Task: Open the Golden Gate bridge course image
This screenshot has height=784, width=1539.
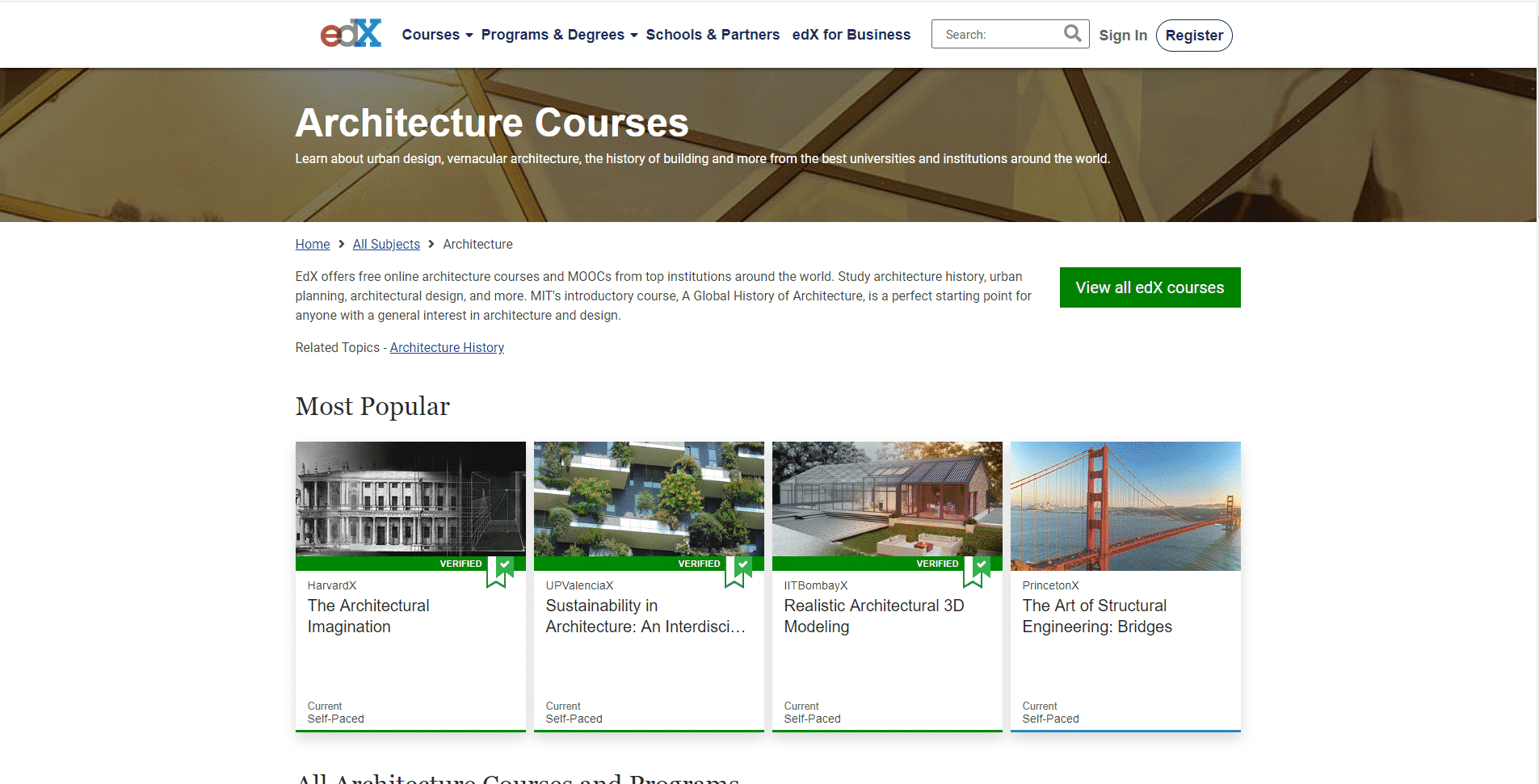Action: pos(1125,505)
